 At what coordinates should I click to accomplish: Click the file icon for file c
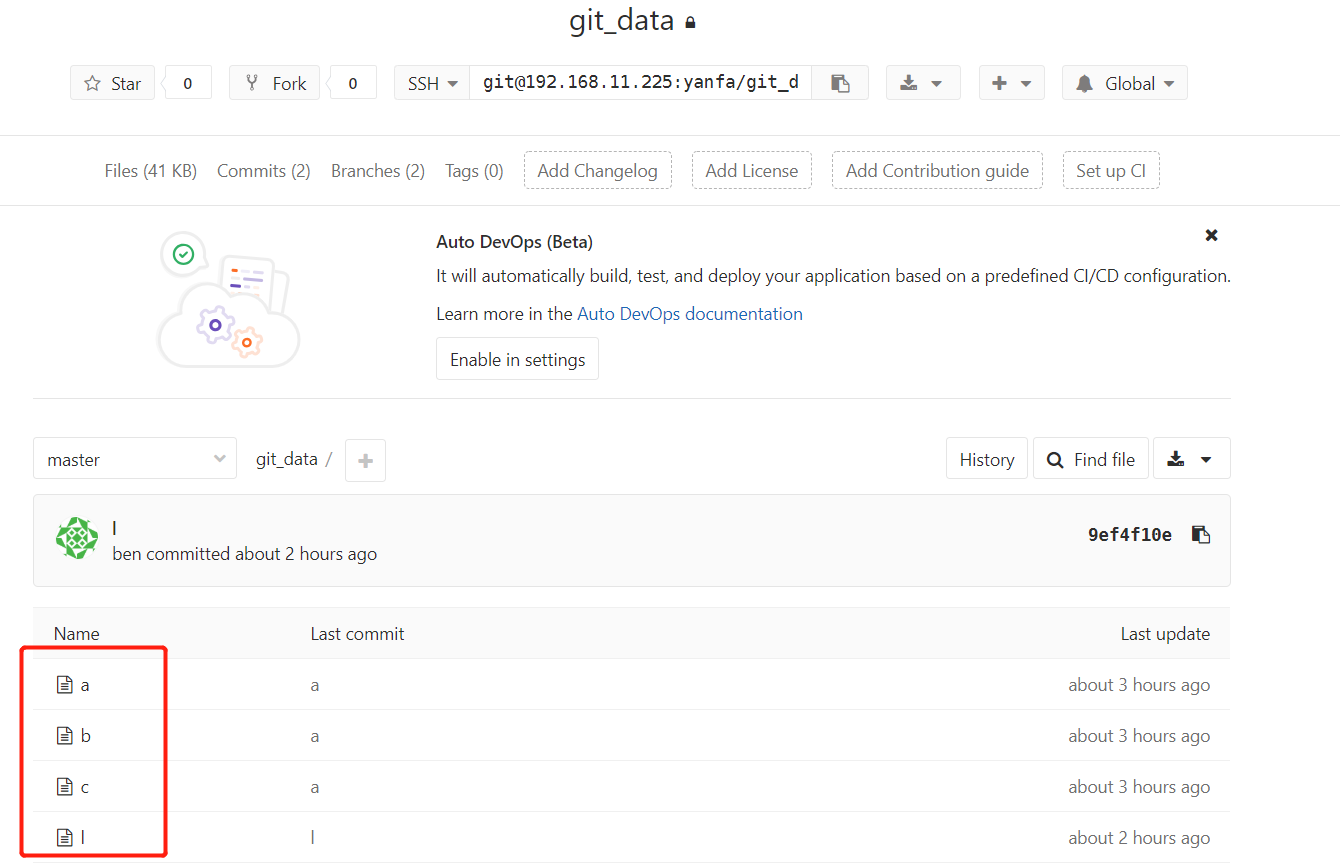(65, 787)
